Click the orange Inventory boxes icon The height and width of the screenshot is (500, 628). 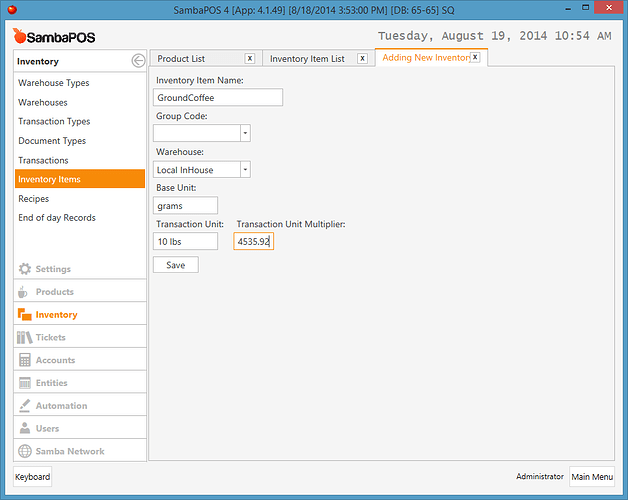[x=25, y=315]
